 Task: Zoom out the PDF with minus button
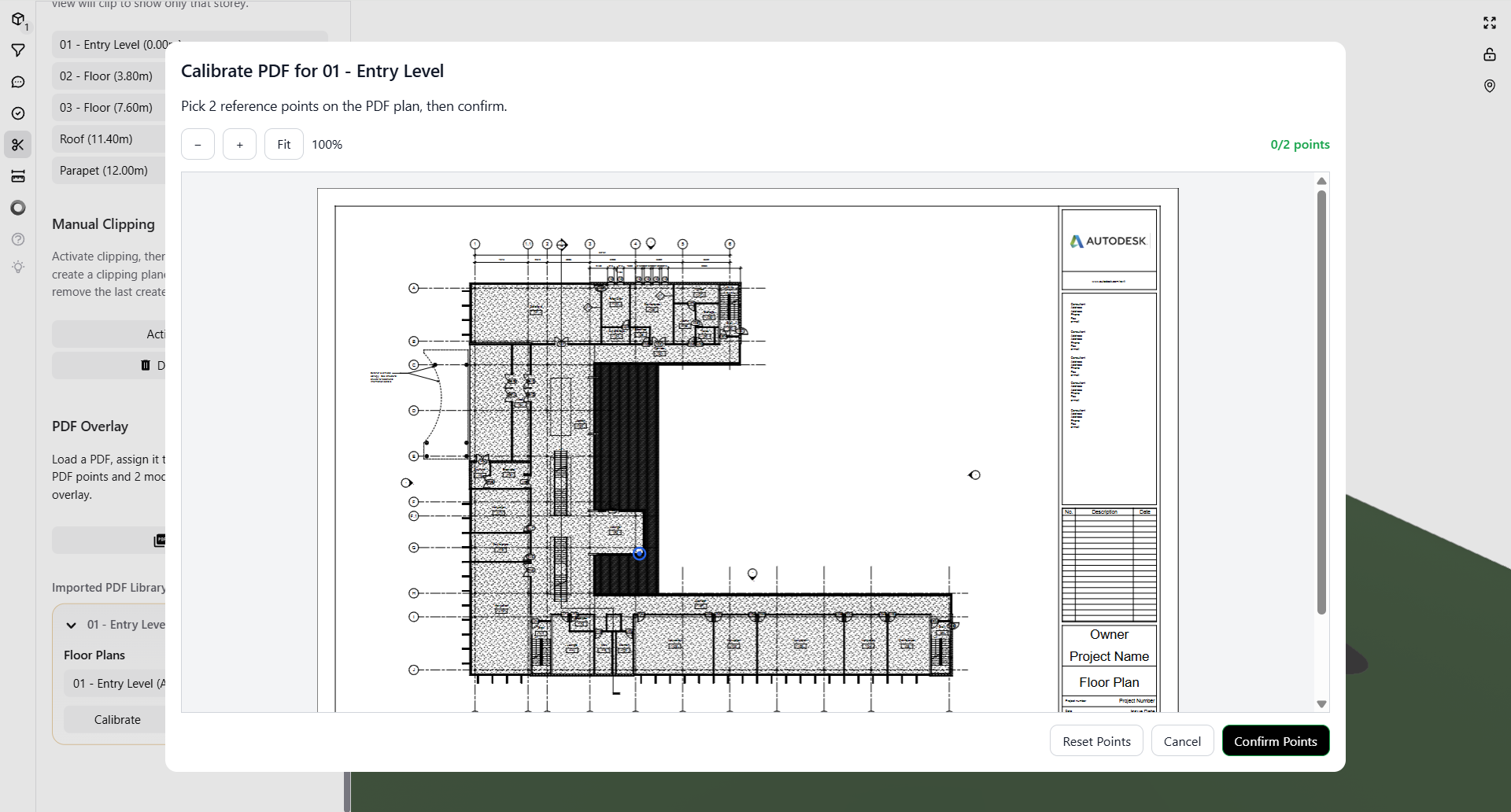point(198,144)
